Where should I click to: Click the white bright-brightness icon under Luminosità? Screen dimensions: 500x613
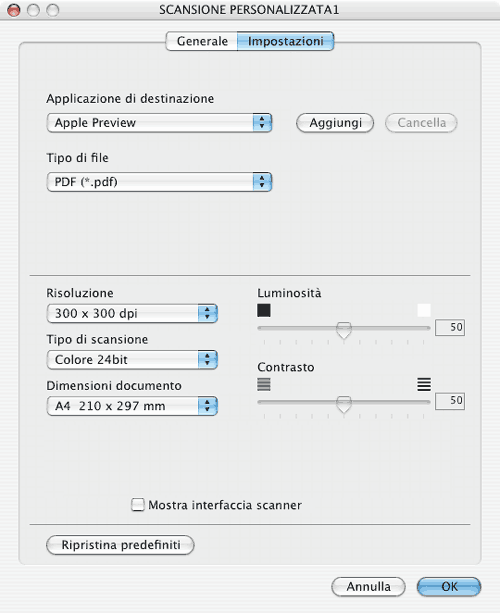click(424, 310)
